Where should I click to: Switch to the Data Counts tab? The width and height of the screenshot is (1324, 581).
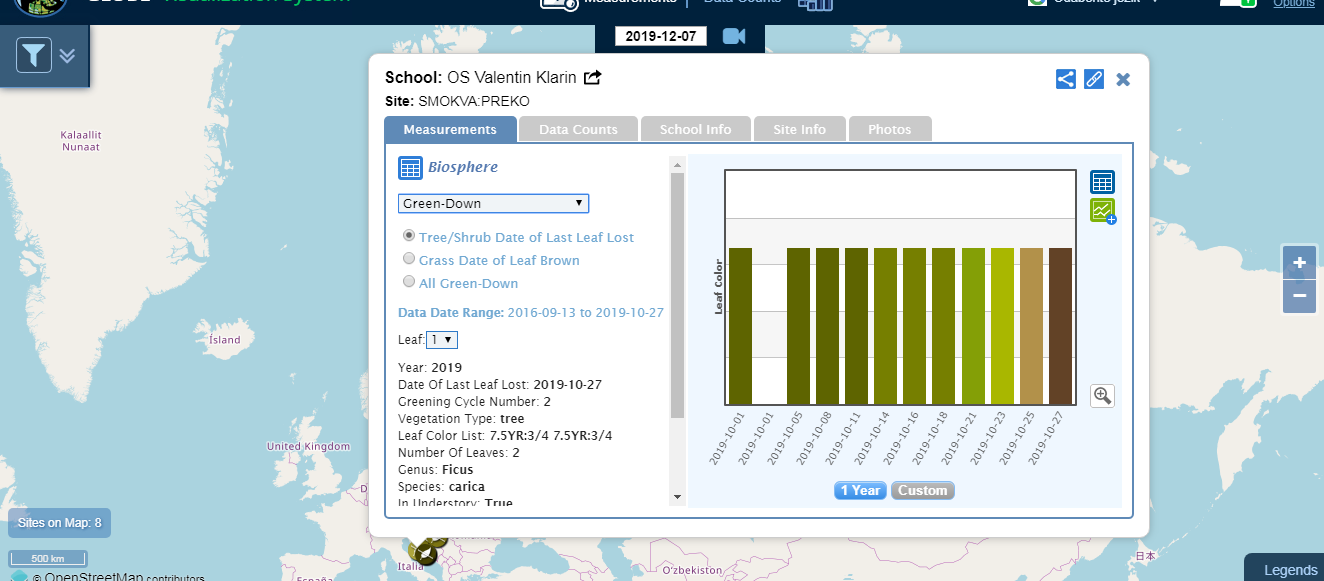click(578, 130)
